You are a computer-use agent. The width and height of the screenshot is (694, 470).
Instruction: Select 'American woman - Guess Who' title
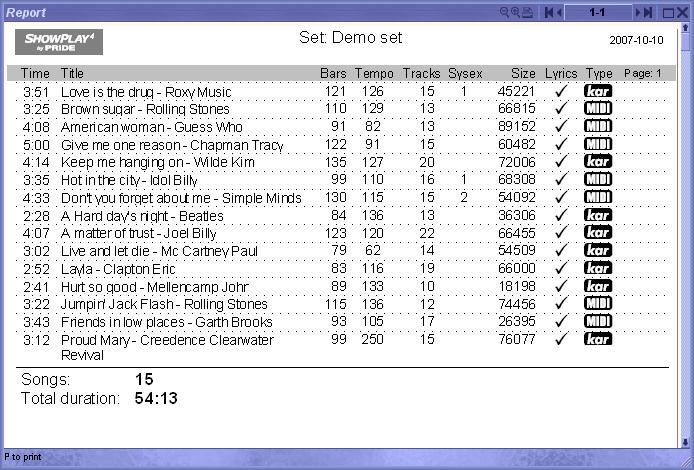coord(152,127)
